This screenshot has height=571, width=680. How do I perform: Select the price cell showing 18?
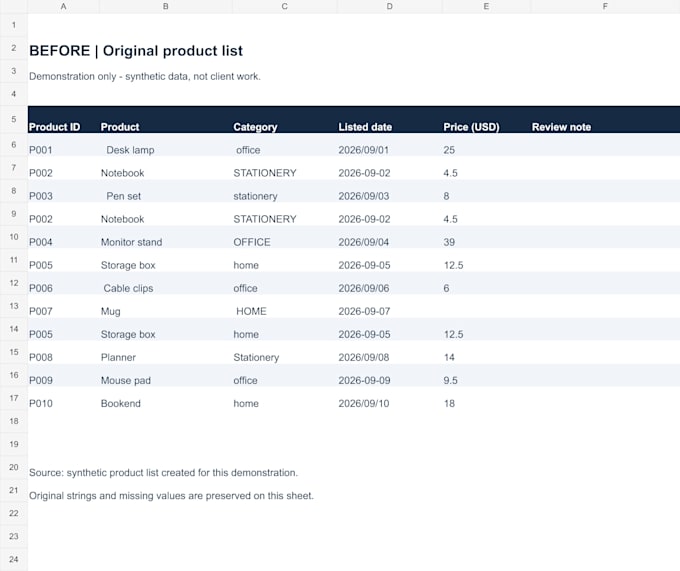[x=486, y=398]
